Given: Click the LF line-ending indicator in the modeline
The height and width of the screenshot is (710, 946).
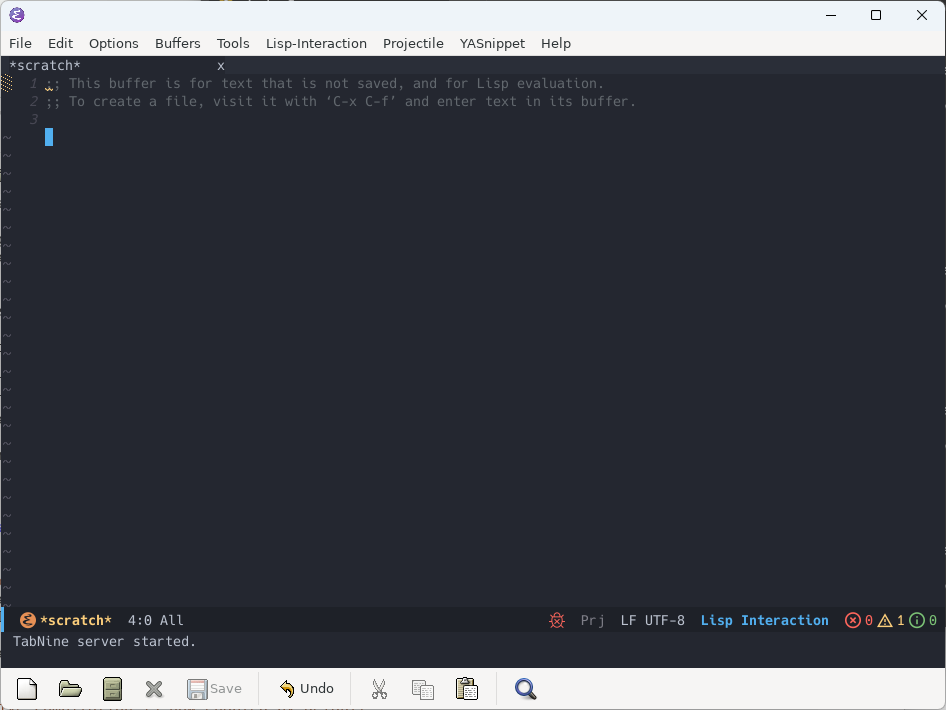Looking at the screenshot, I should pyautogui.click(x=628, y=620).
